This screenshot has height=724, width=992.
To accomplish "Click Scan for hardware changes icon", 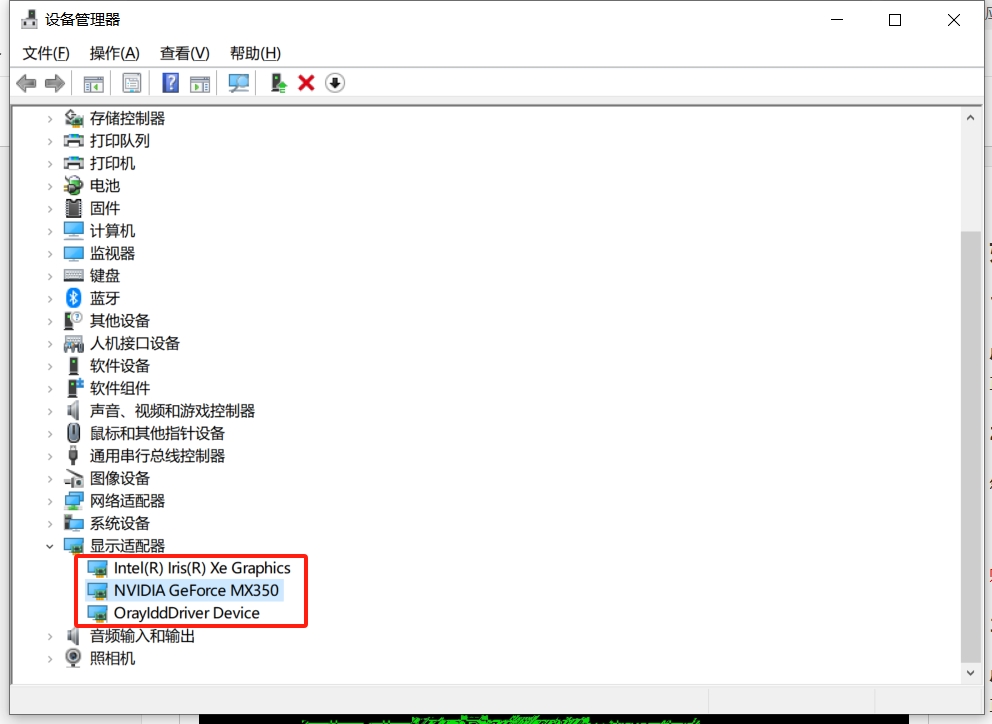I will point(239,83).
